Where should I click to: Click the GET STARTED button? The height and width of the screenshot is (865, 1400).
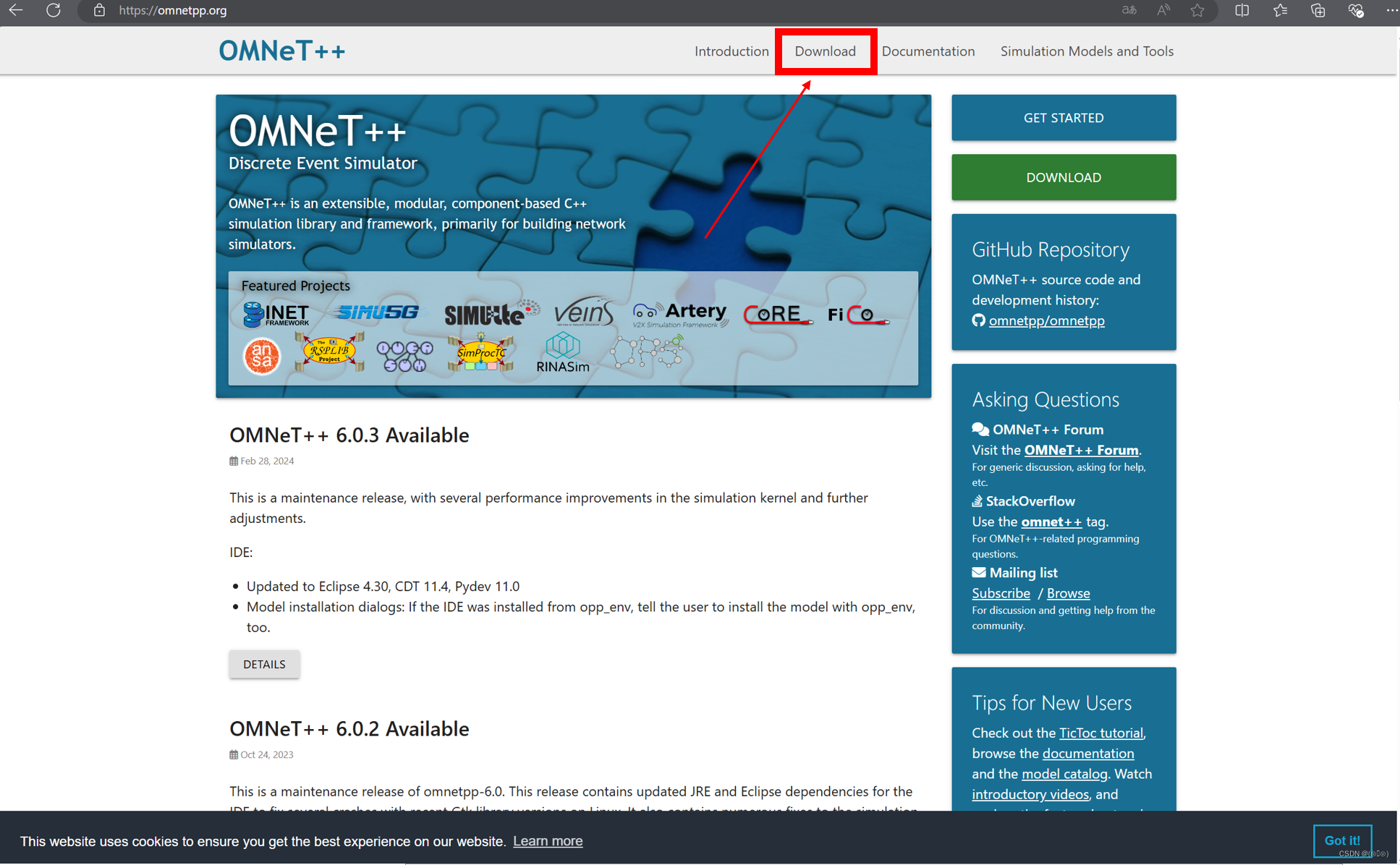1063,118
